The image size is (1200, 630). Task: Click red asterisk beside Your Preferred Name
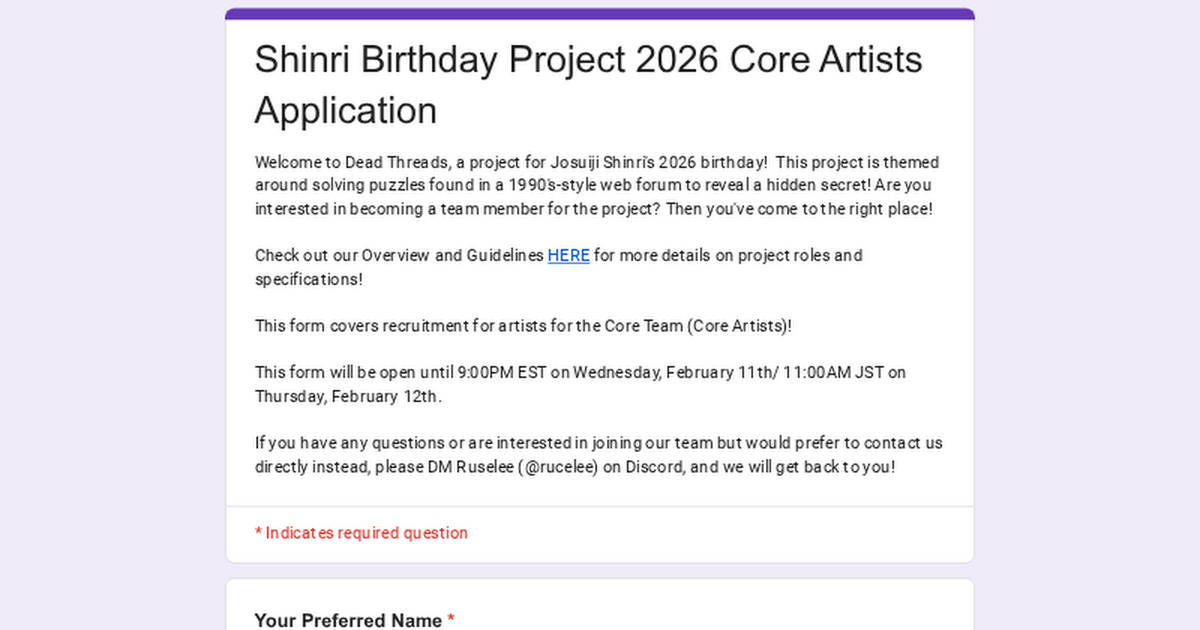(451, 619)
